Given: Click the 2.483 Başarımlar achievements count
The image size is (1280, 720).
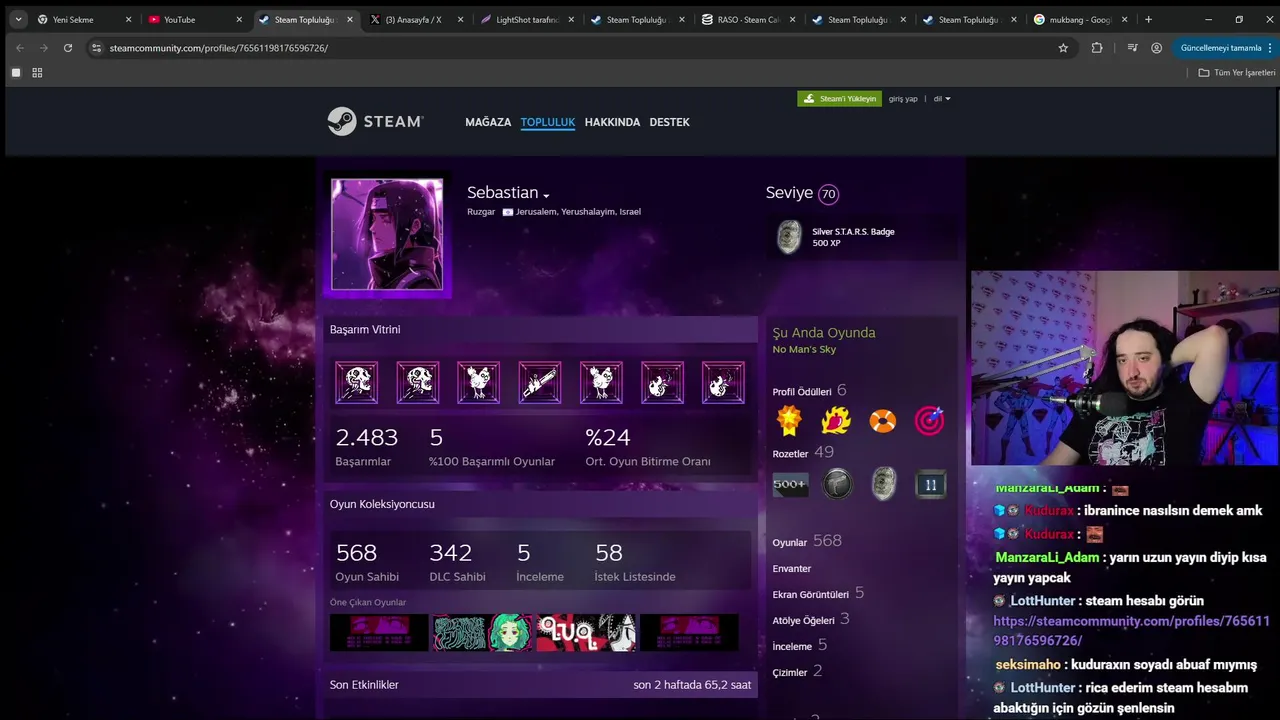Looking at the screenshot, I should click(x=366, y=447).
